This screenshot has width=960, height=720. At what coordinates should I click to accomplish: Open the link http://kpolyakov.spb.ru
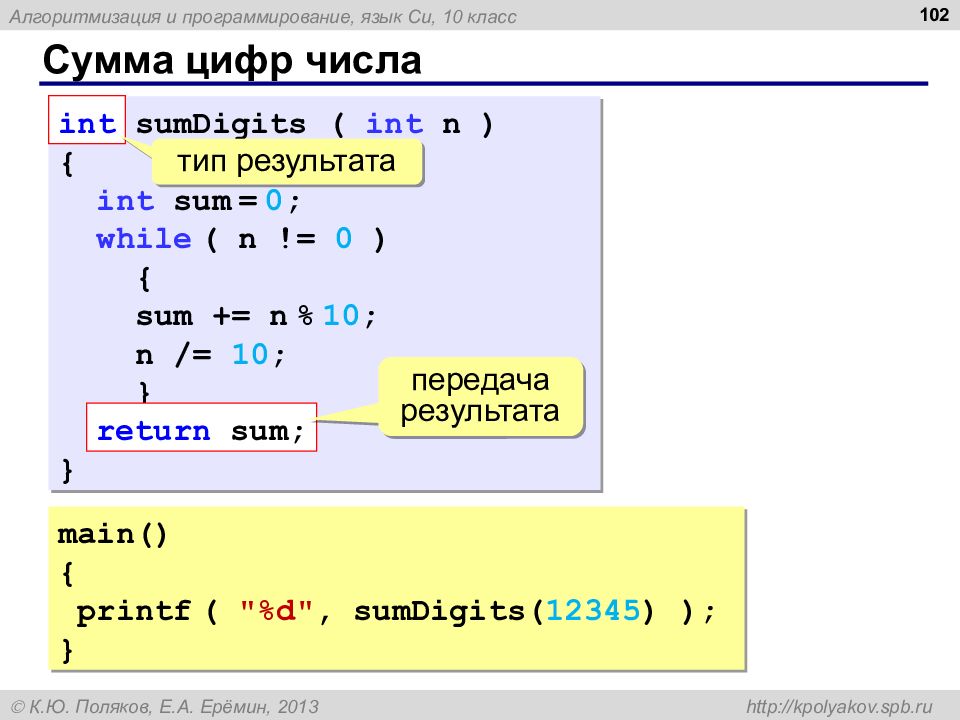tap(839, 707)
